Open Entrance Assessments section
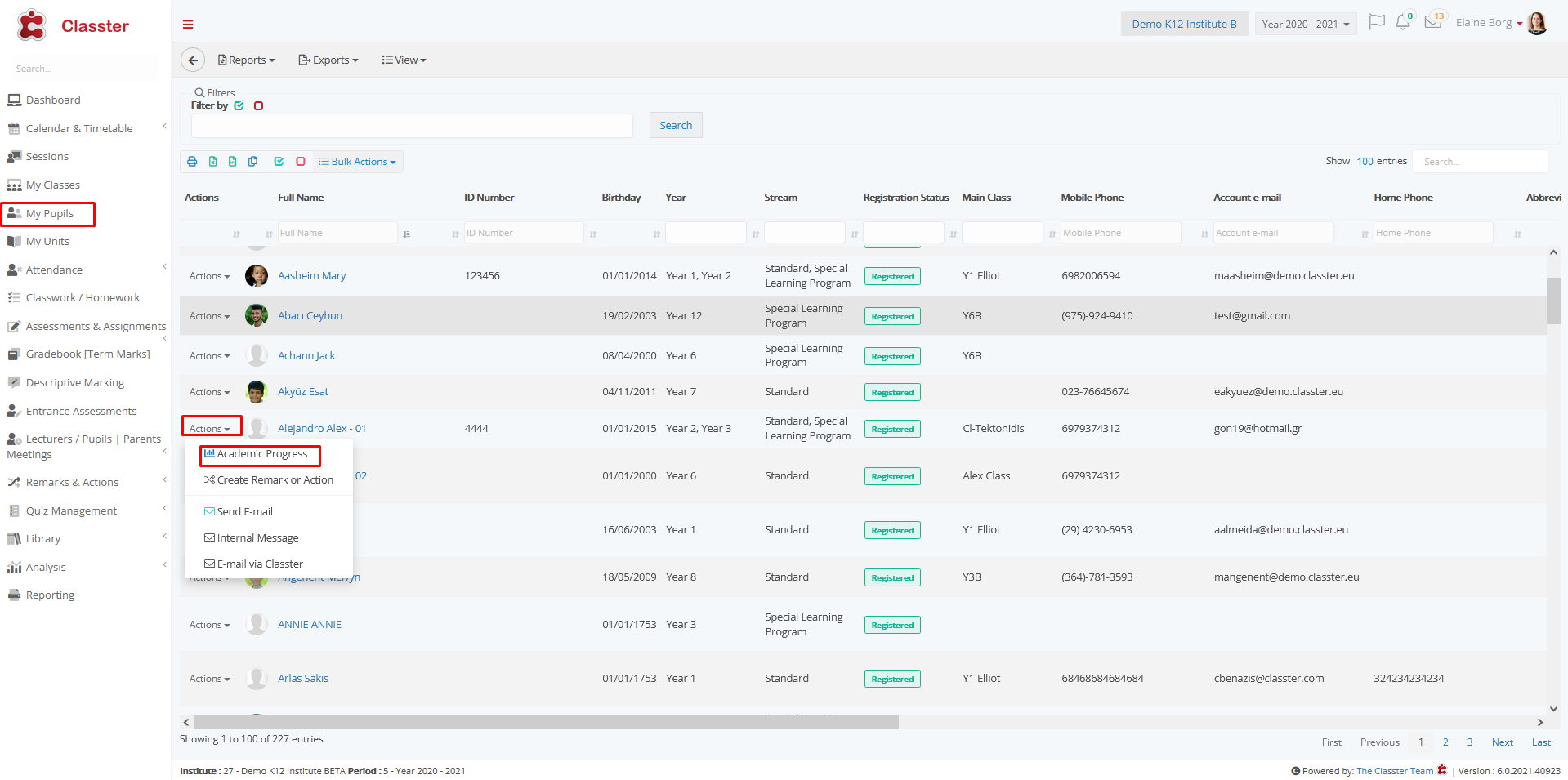This screenshot has width=1568, height=780. [81, 412]
